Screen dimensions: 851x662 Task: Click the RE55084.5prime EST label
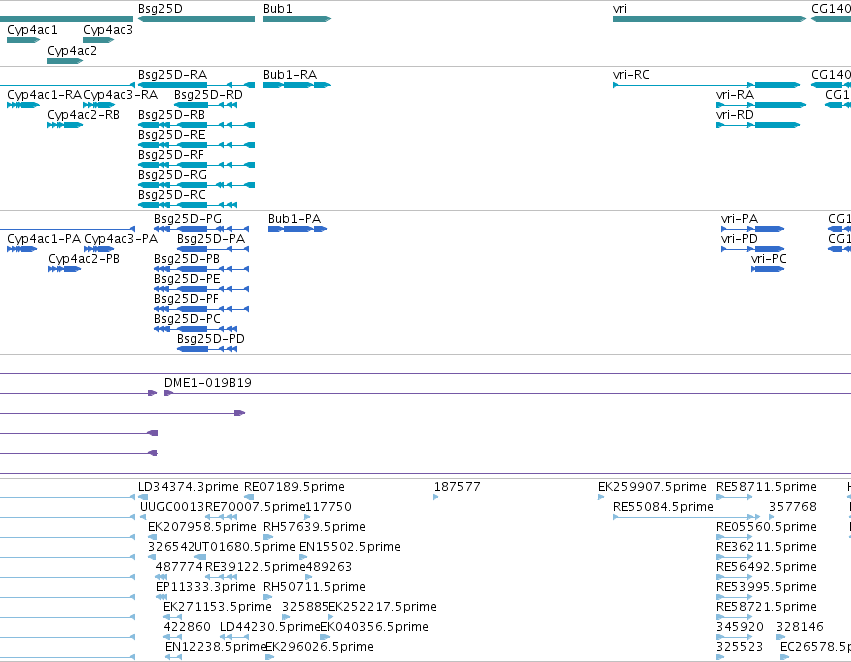[663, 507]
